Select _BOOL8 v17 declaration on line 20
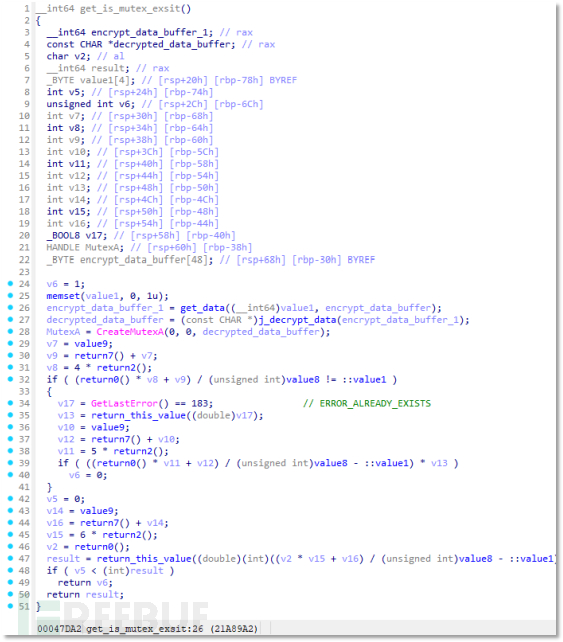This screenshot has width=563, height=642. (x=77, y=236)
